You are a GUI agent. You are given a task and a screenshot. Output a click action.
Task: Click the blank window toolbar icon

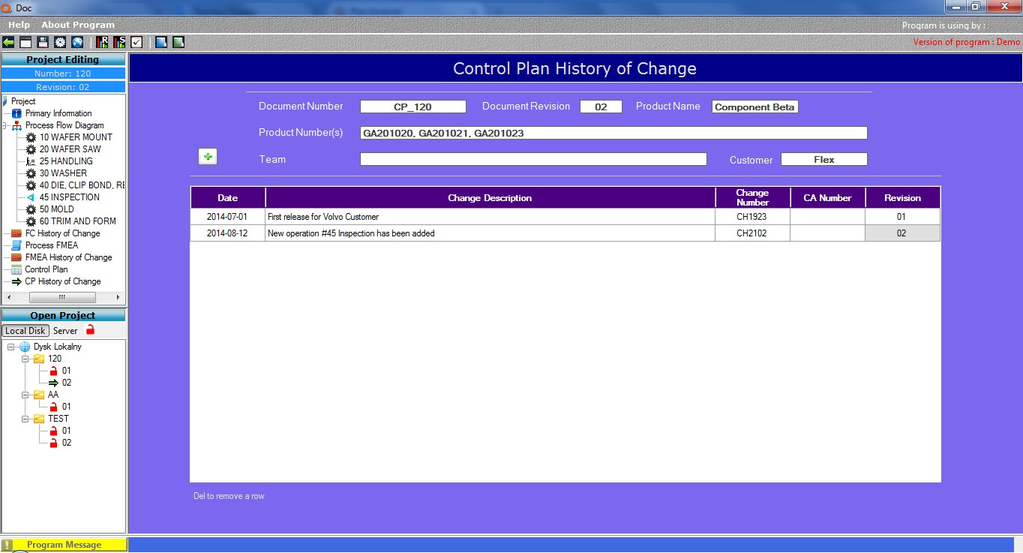25,42
